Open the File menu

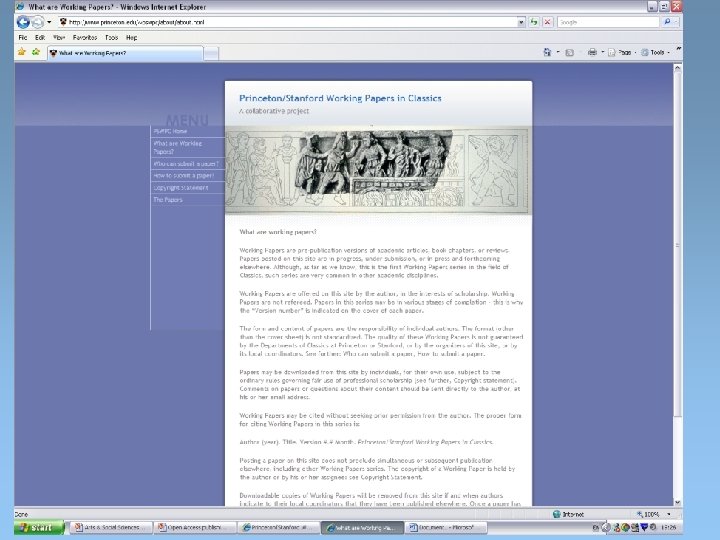pyautogui.click(x=22, y=38)
